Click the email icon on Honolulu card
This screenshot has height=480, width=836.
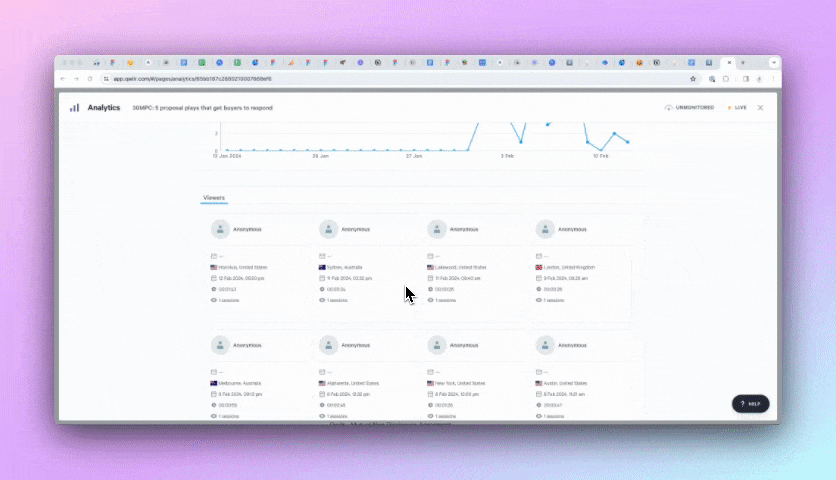[x=214, y=256]
